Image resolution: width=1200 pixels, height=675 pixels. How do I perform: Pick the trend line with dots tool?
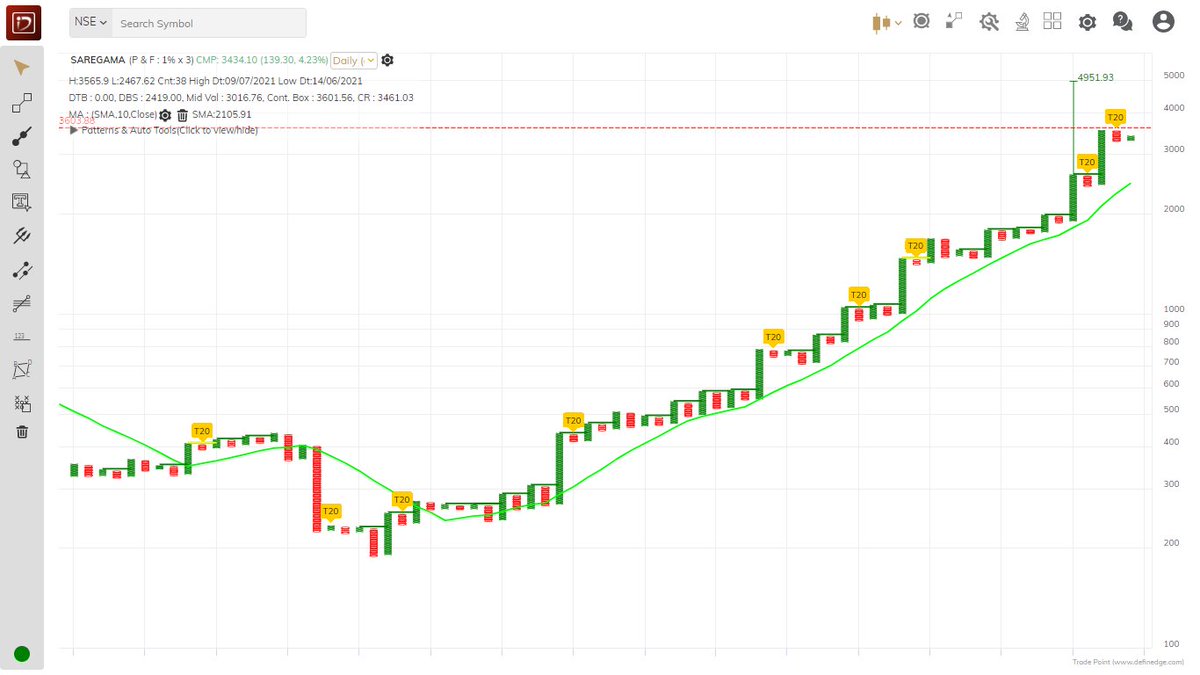tap(22, 136)
